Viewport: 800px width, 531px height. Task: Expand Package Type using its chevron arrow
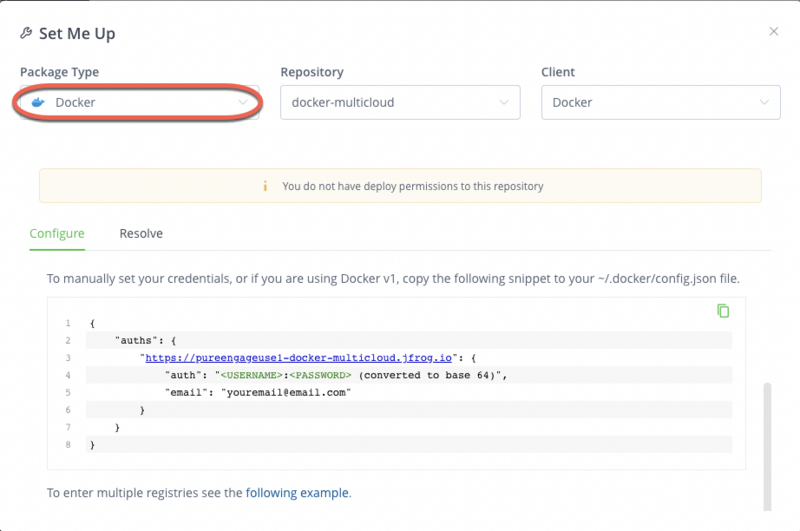[x=243, y=103]
